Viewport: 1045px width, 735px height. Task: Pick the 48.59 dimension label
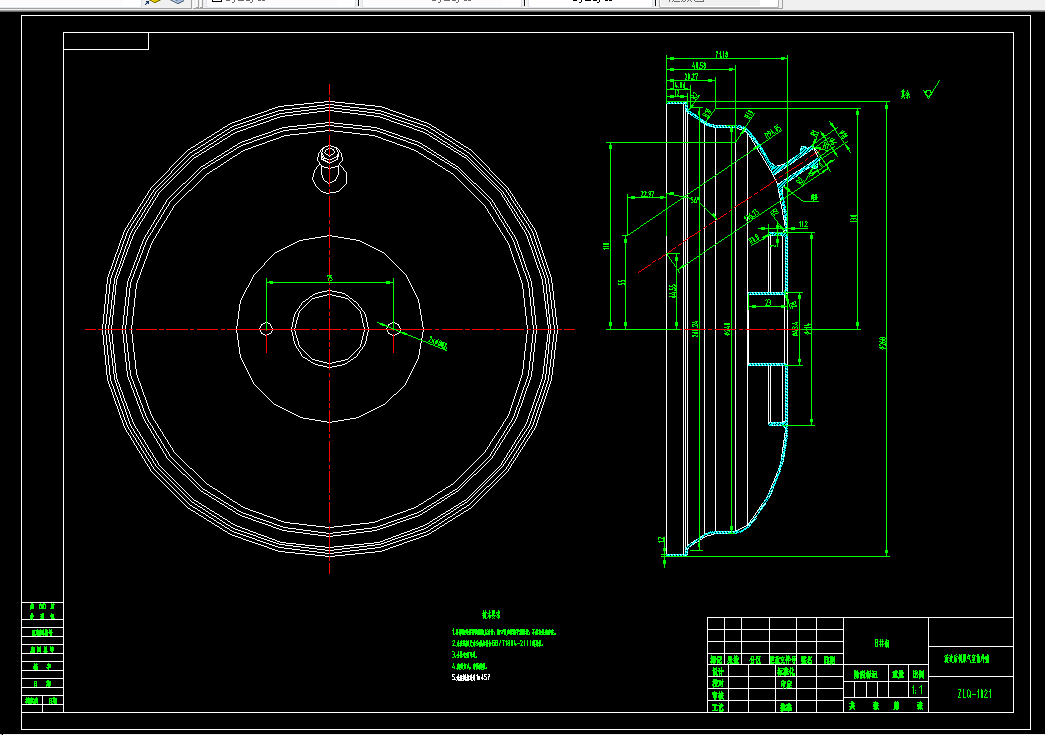click(699, 66)
